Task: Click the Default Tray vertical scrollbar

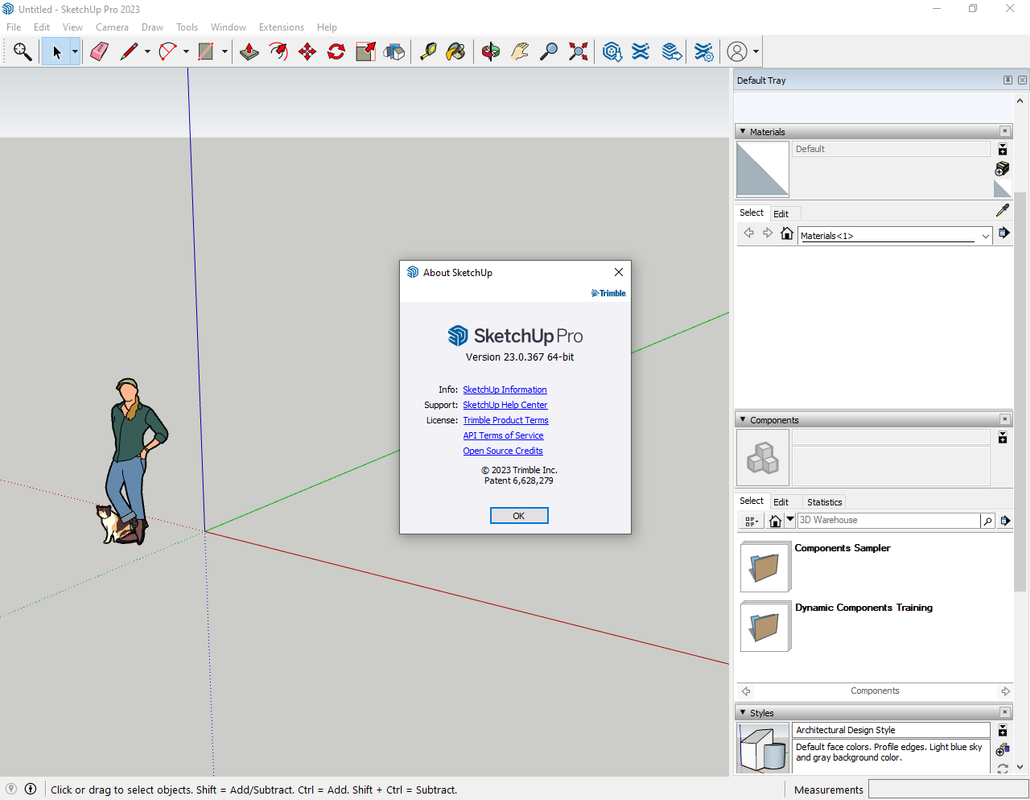Action: (1019, 391)
